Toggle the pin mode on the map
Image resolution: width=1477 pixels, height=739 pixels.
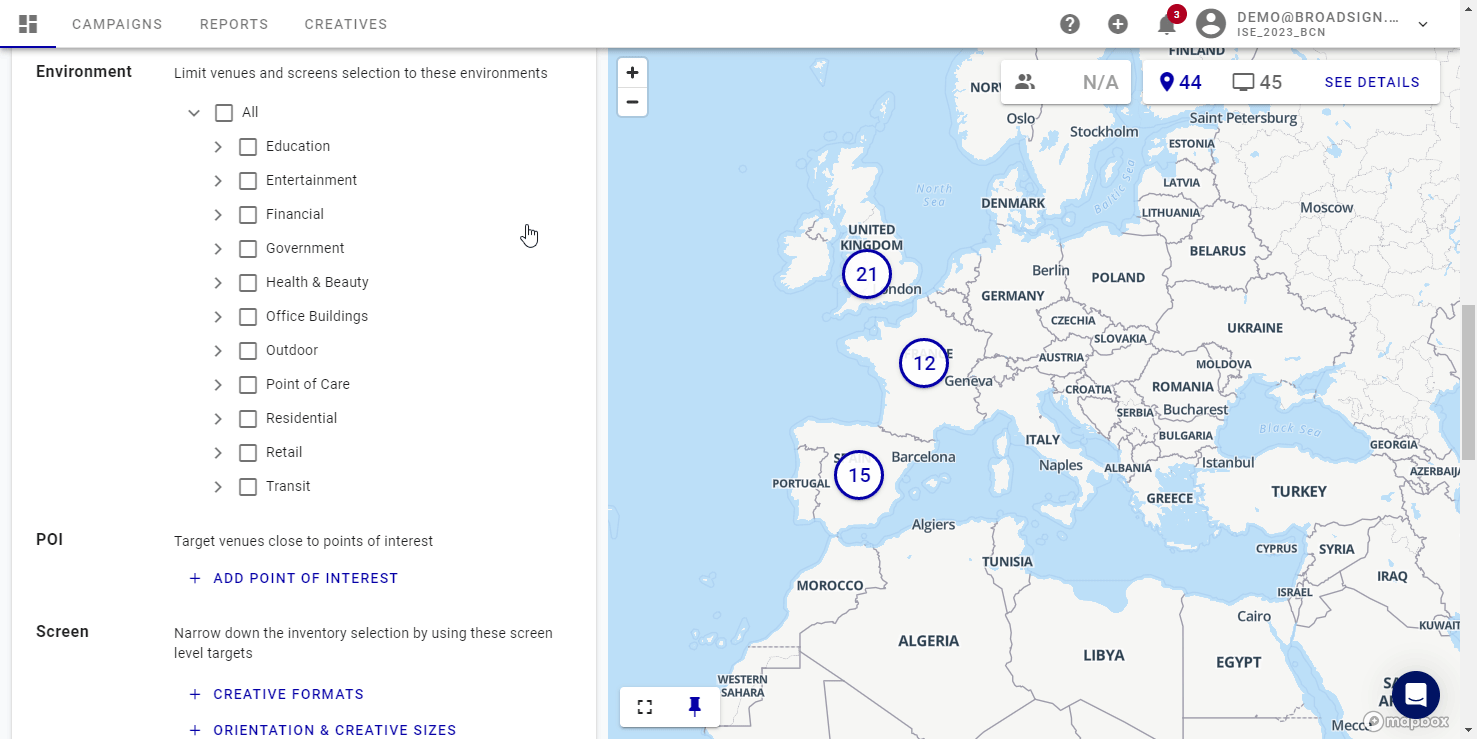coord(694,706)
